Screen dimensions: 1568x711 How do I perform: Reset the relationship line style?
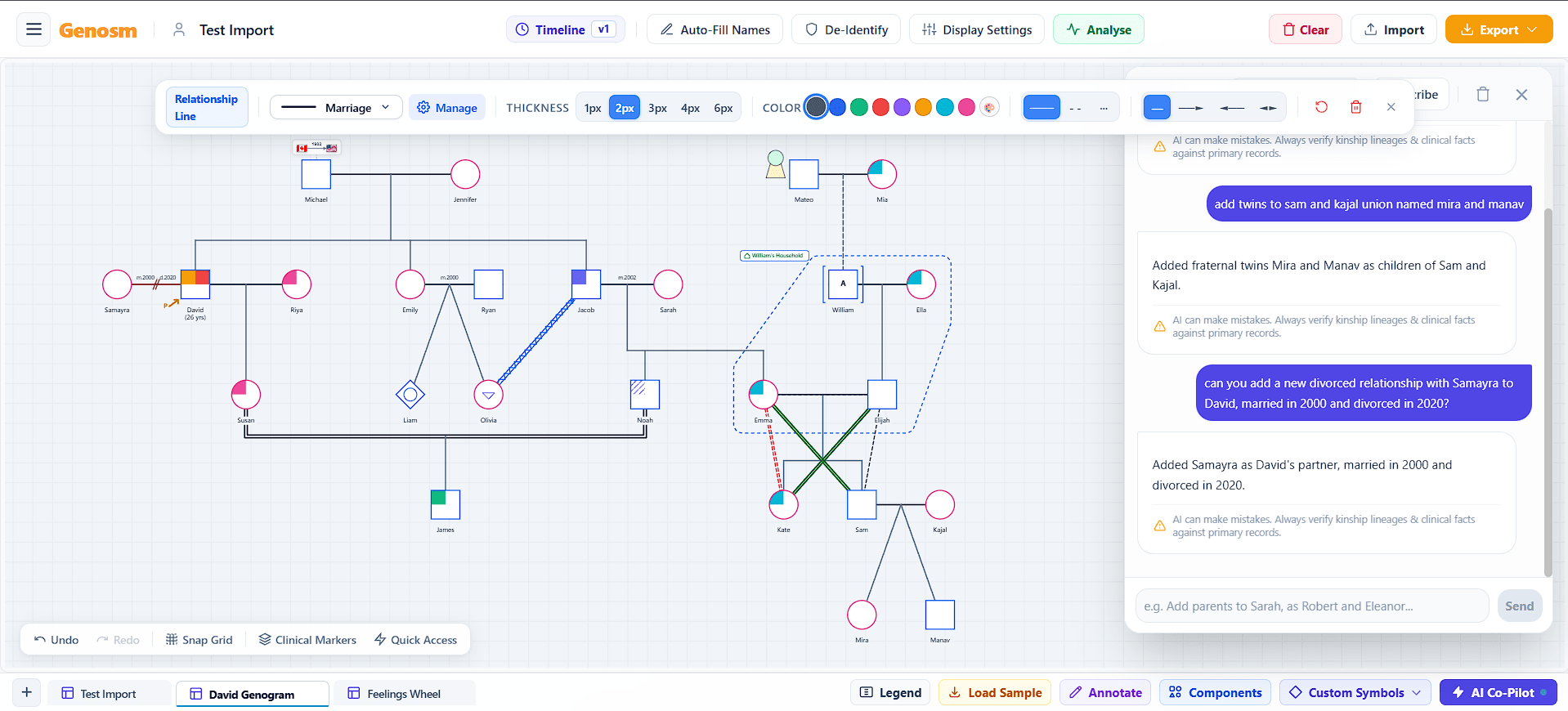tap(1321, 107)
